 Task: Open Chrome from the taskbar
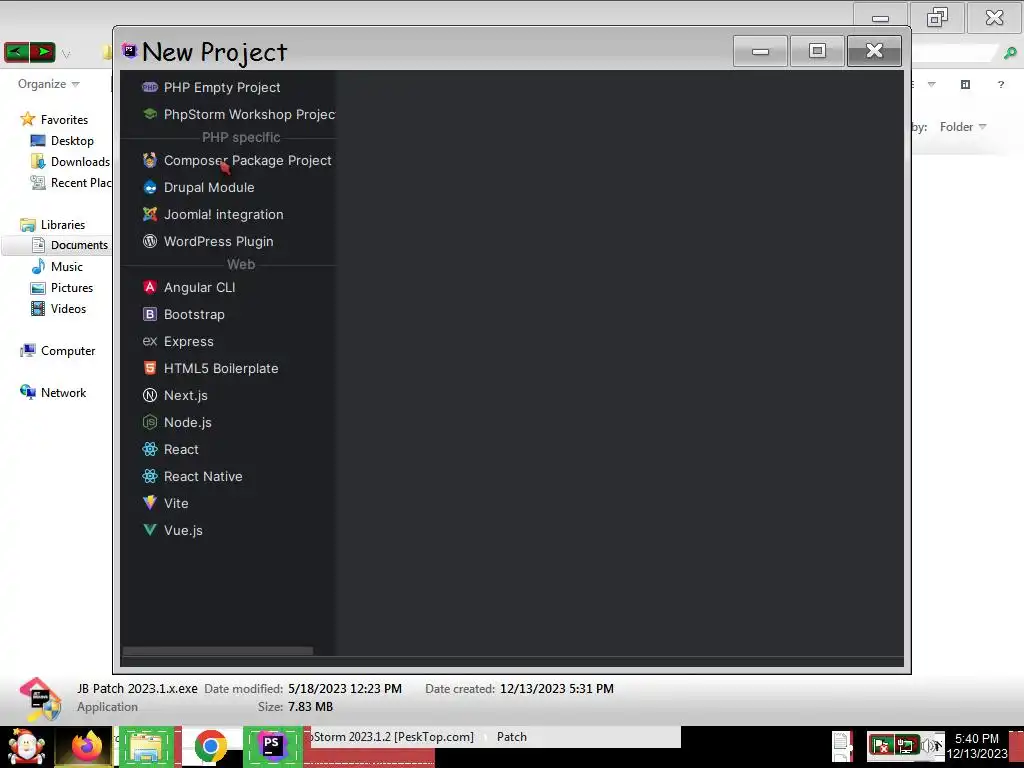tap(210, 746)
